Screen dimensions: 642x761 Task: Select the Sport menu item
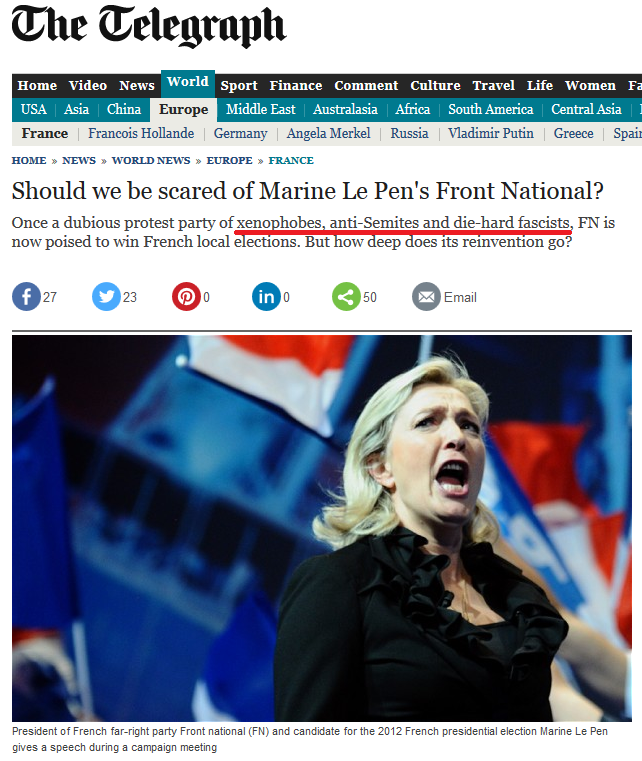[239, 85]
